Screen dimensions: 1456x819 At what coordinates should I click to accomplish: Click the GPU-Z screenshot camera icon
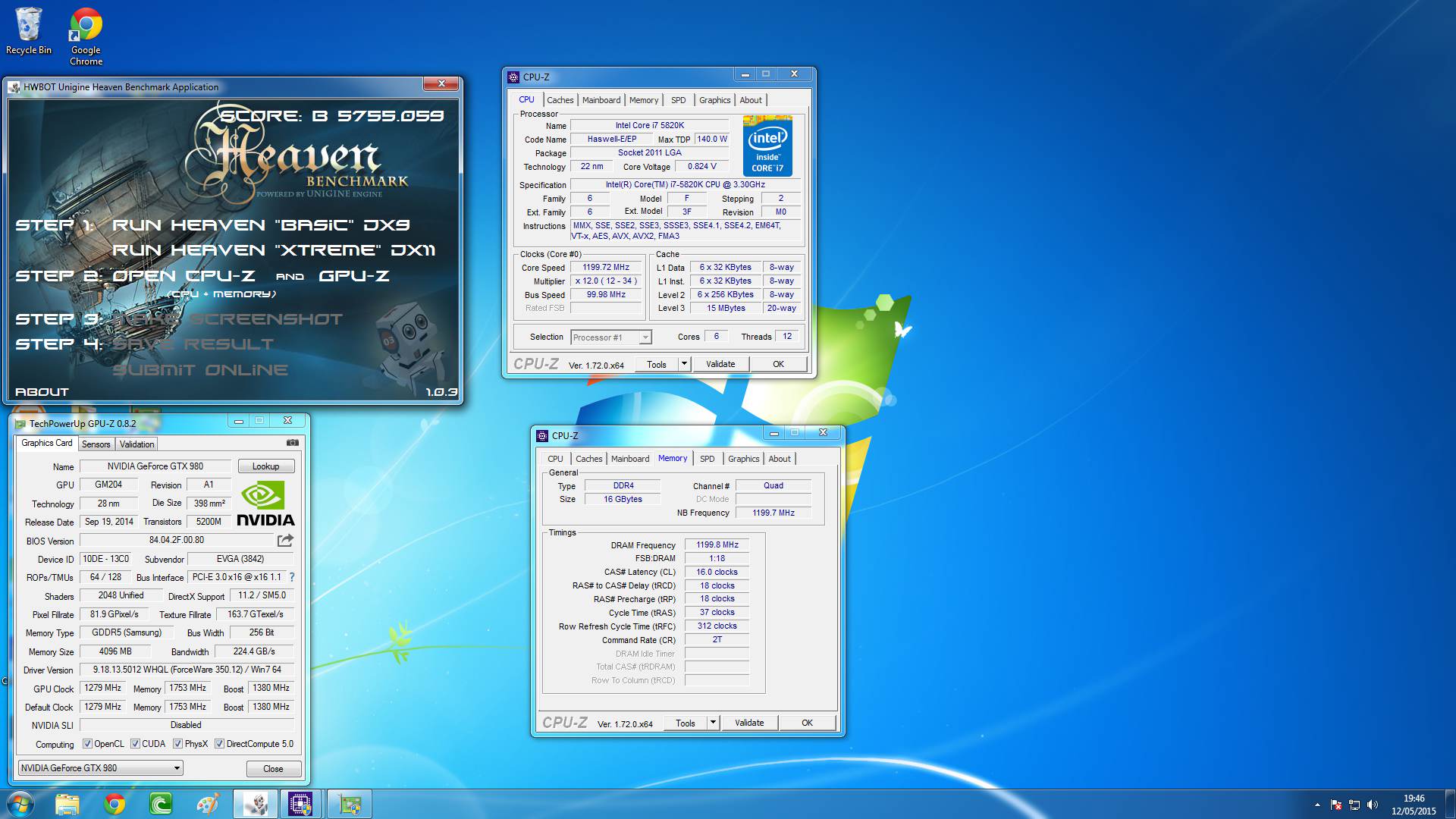tap(293, 443)
